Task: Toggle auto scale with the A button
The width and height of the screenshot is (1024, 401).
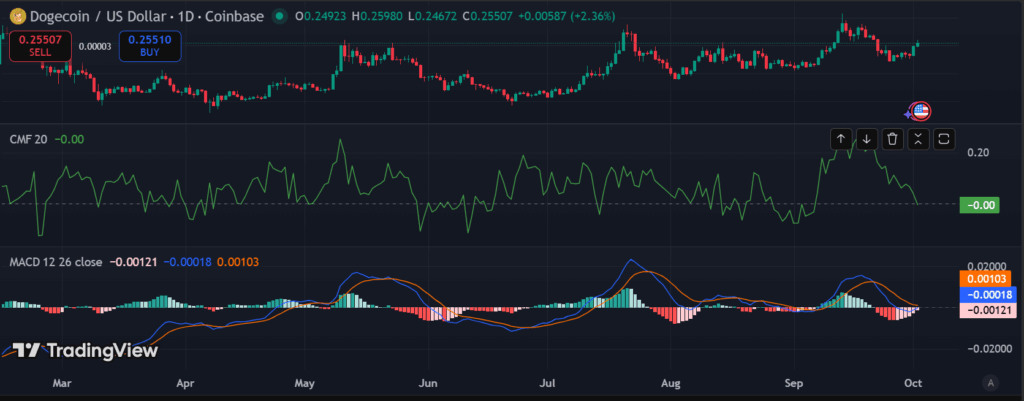Action: point(990,382)
